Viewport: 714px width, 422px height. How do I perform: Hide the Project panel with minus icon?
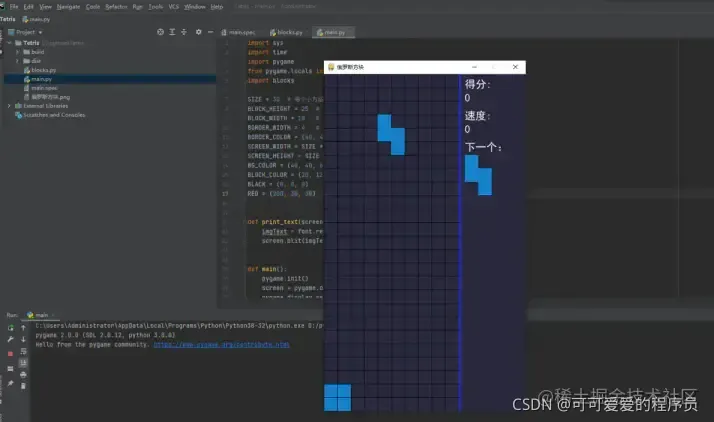pos(210,32)
